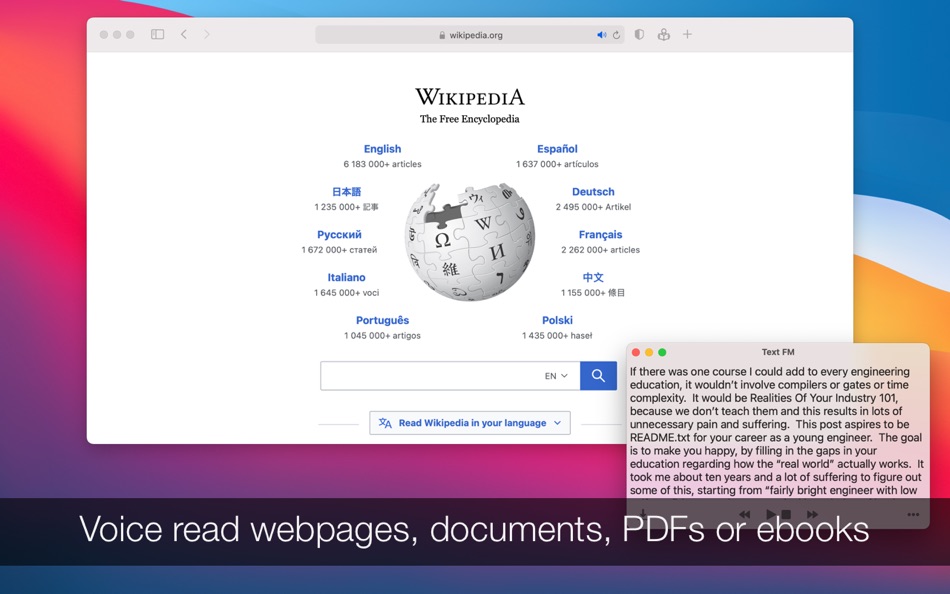Open the EN search language dropdown
Image resolution: width=950 pixels, height=594 pixels.
pyautogui.click(x=556, y=376)
